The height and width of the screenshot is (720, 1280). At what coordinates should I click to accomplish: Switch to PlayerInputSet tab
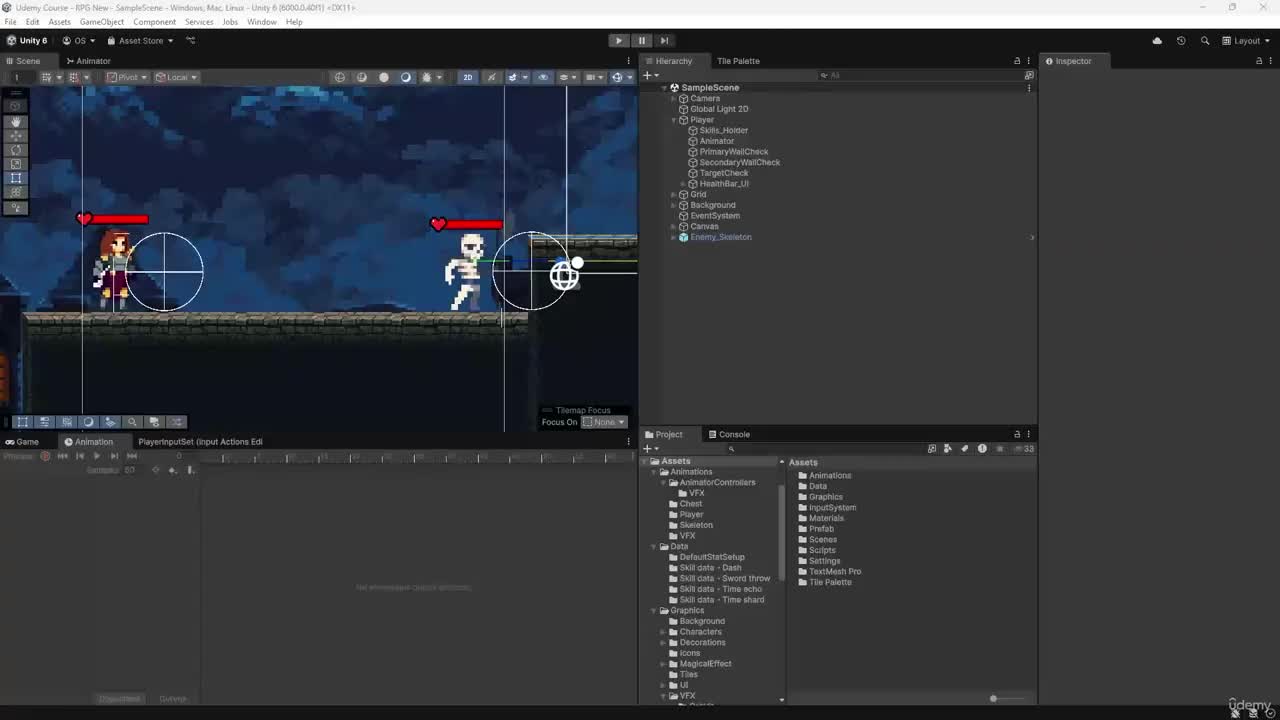pos(200,442)
